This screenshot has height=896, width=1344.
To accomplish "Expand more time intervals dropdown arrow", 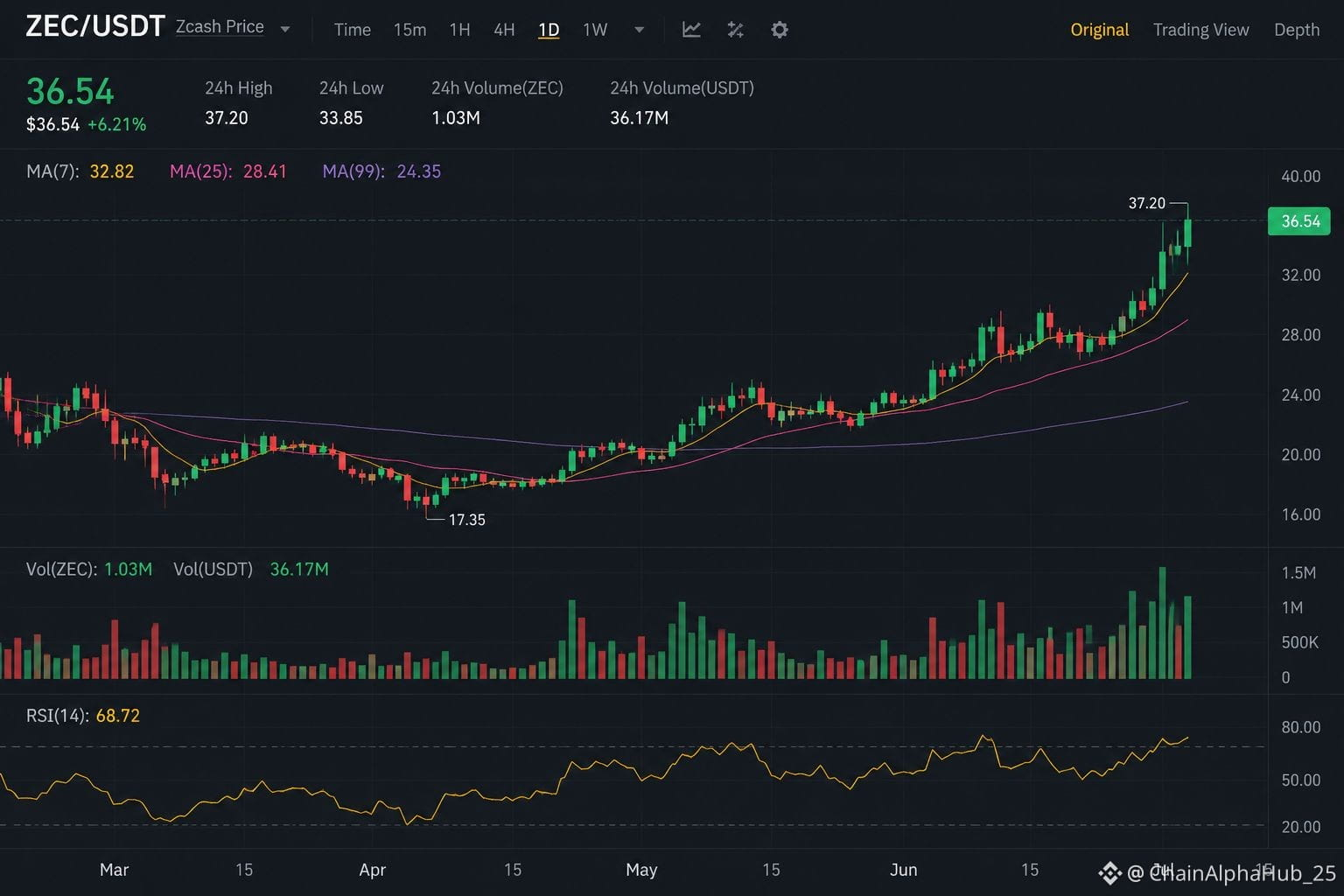I will pyautogui.click(x=640, y=30).
